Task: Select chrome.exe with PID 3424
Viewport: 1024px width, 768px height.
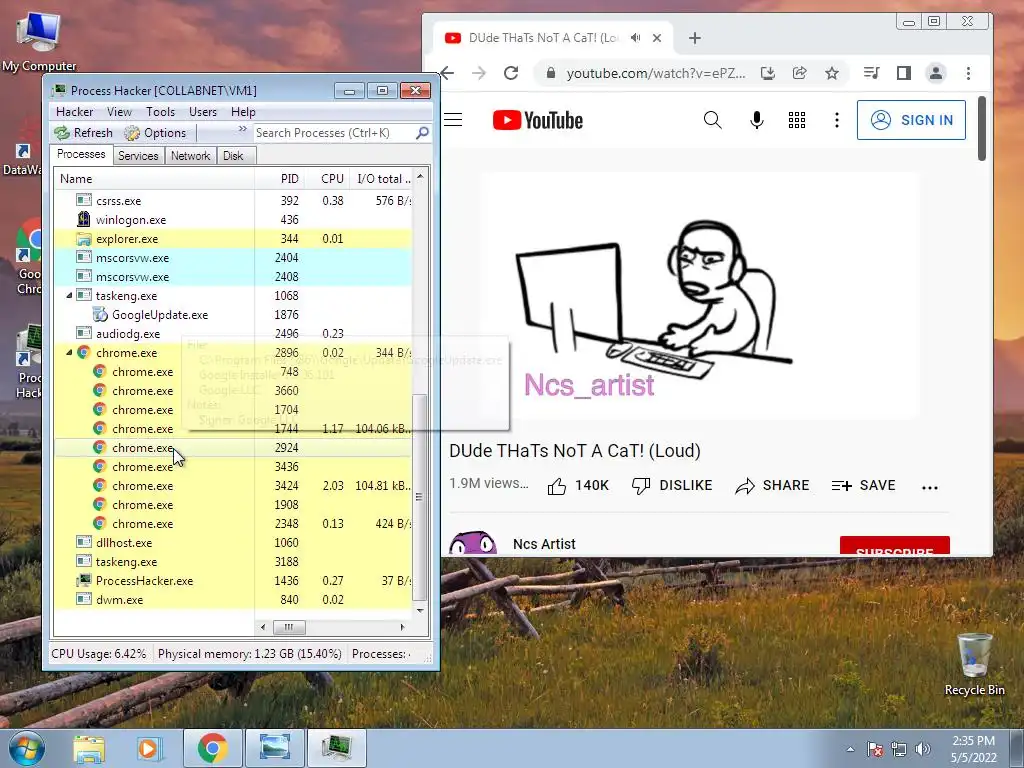Action: click(233, 486)
